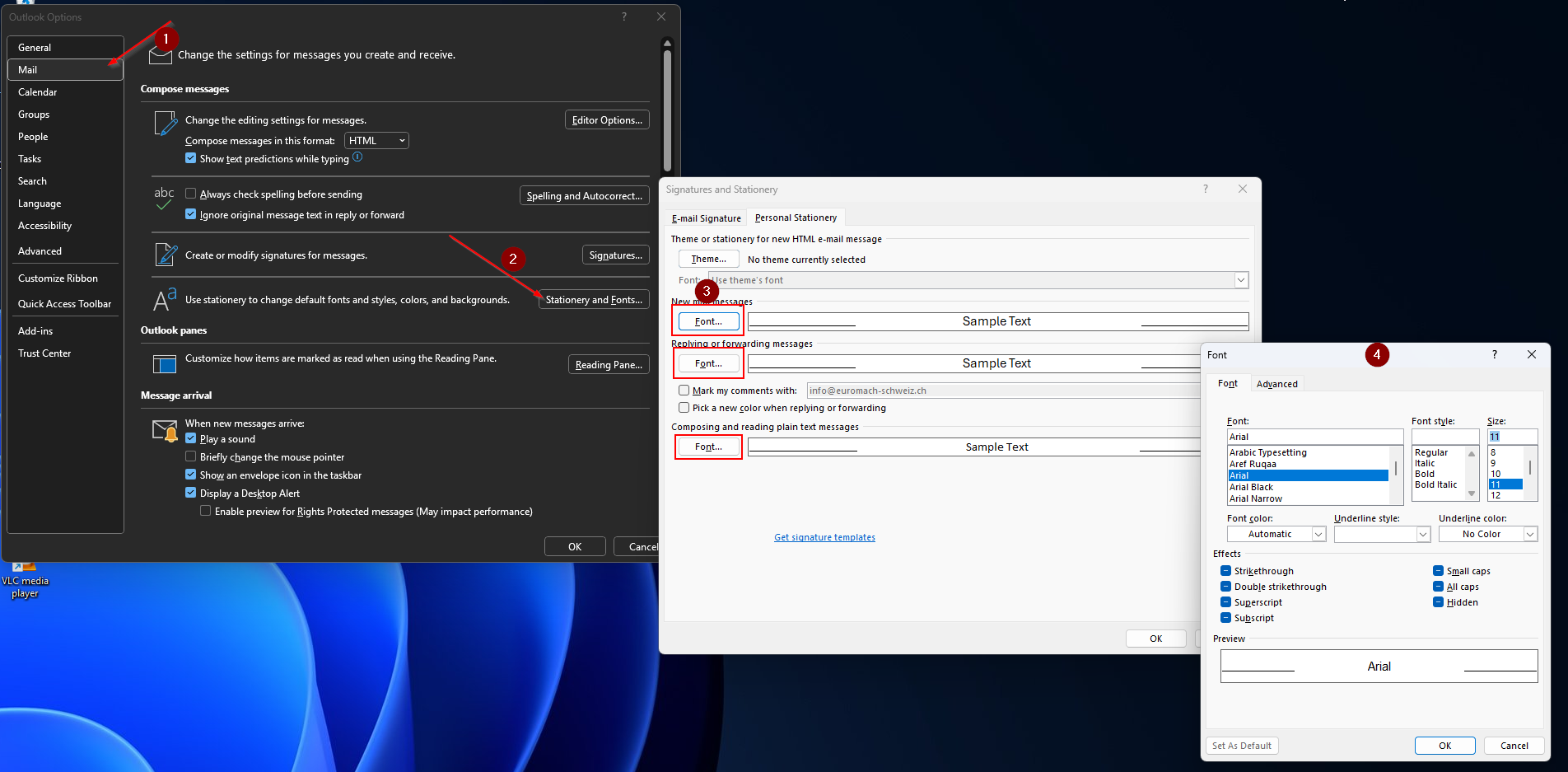Select Arial Black in the font list

point(1251,487)
